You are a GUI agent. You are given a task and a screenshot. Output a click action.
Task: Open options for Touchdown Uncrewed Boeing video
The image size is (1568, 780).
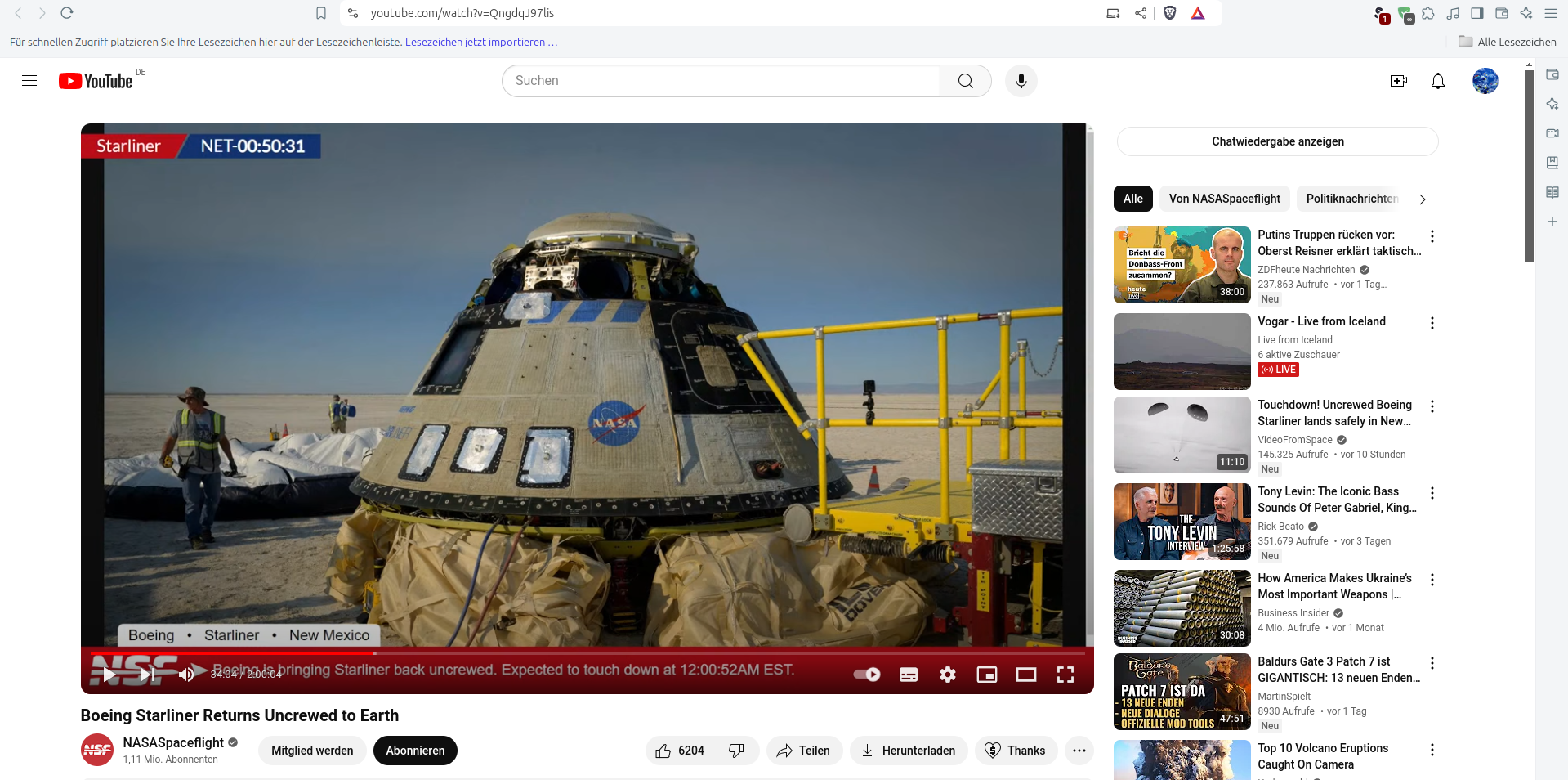click(1432, 406)
